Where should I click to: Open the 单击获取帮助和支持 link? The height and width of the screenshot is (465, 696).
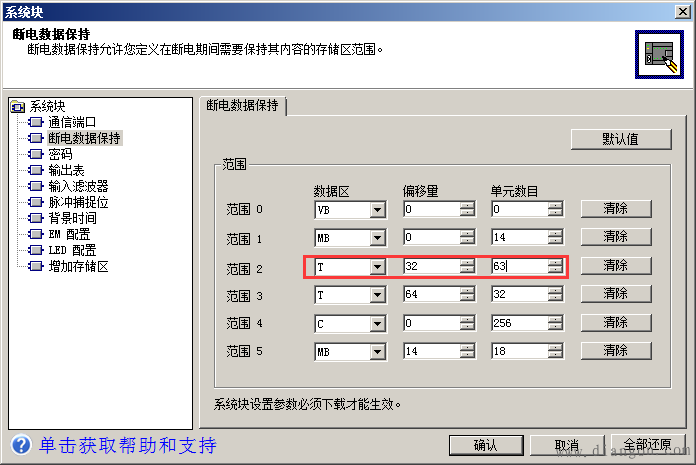pyautogui.click(x=127, y=445)
